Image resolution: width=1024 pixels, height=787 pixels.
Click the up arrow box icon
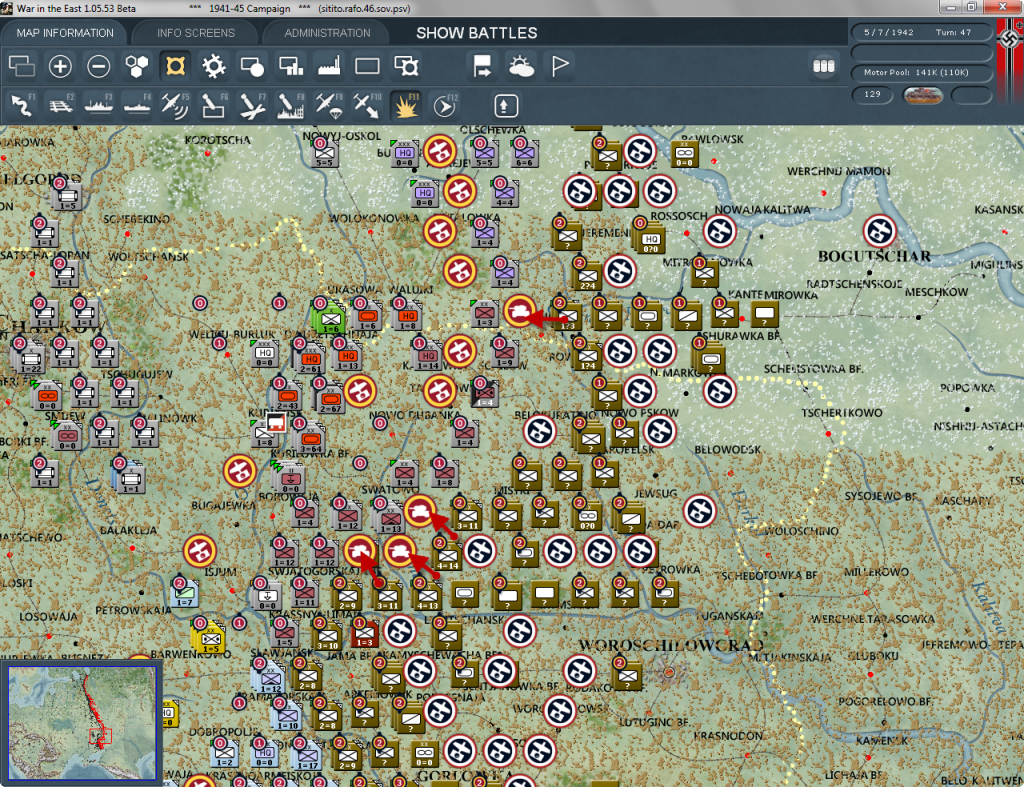pyautogui.click(x=506, y=106)
